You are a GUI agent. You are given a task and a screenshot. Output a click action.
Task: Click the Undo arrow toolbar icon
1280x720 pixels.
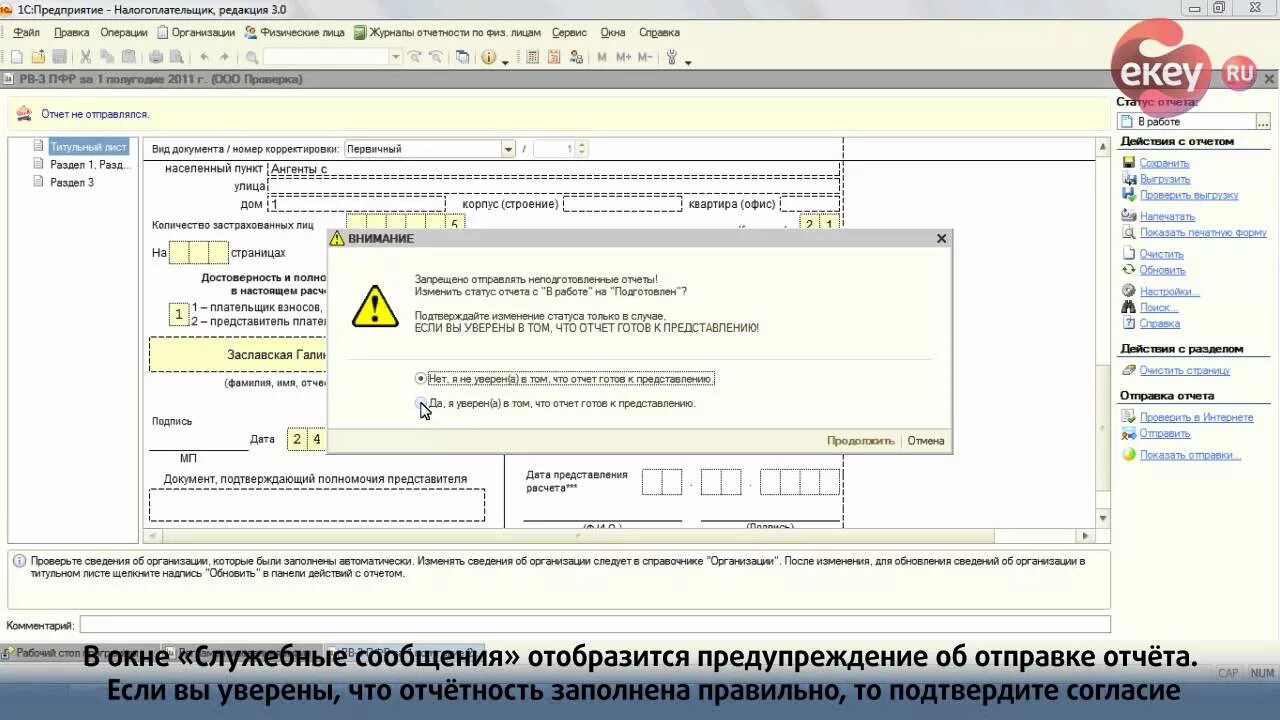204,57
